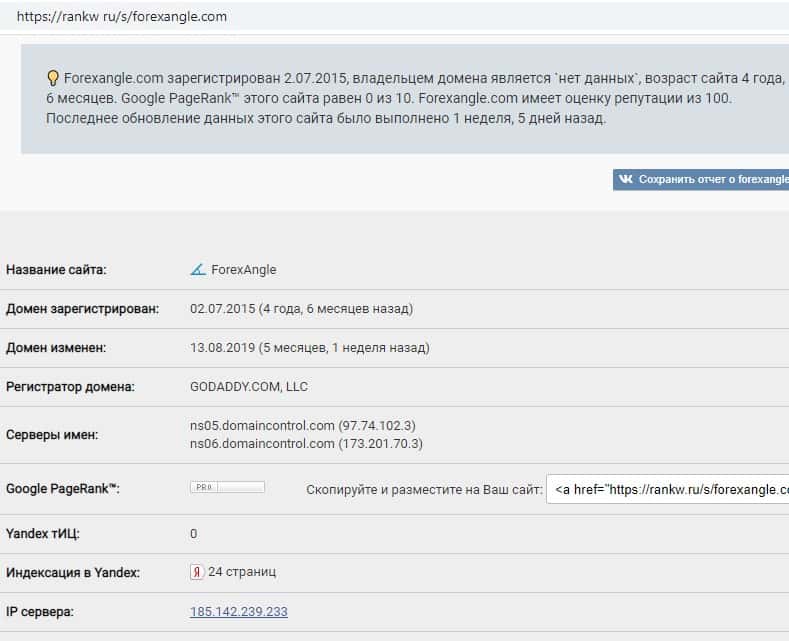Focus the embed code input field

click(x=667, y=489)
